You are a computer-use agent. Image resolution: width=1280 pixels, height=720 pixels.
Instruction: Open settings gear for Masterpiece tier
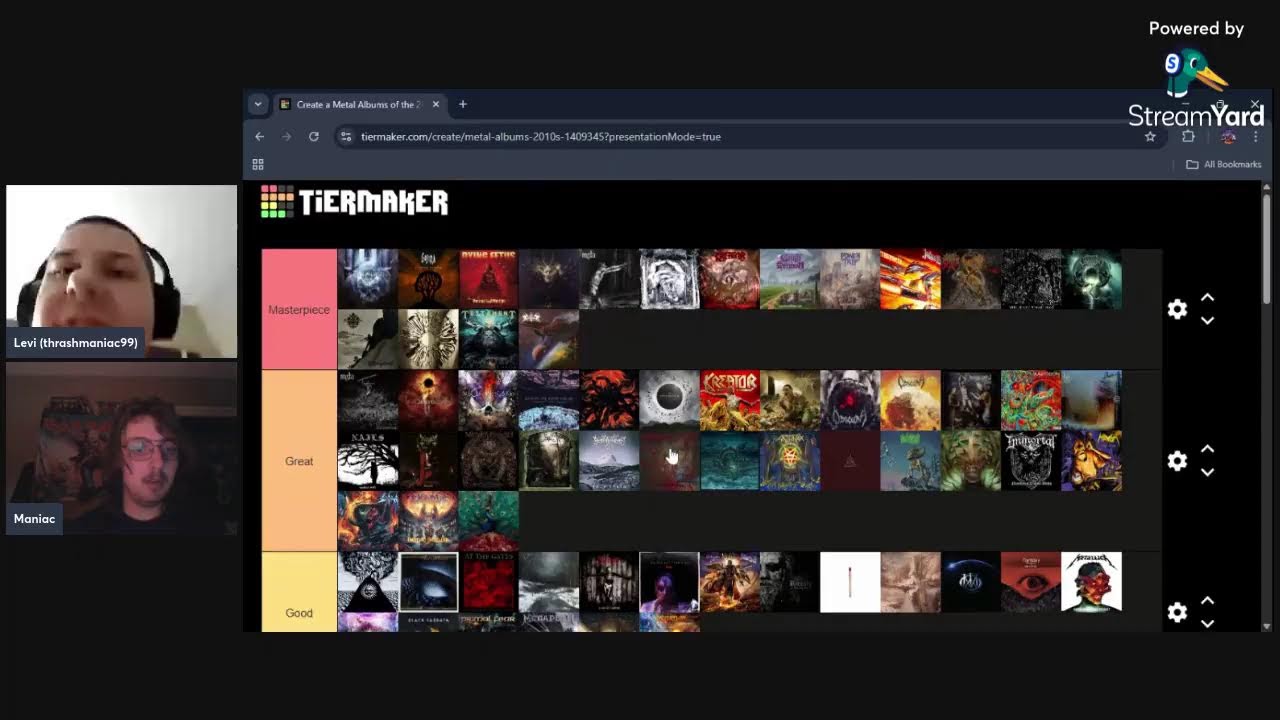point(1177,309)
